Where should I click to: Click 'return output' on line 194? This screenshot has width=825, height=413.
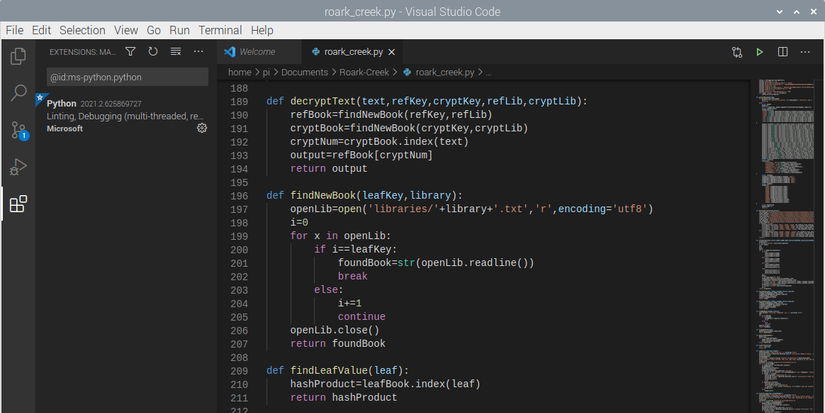point(329,169)
